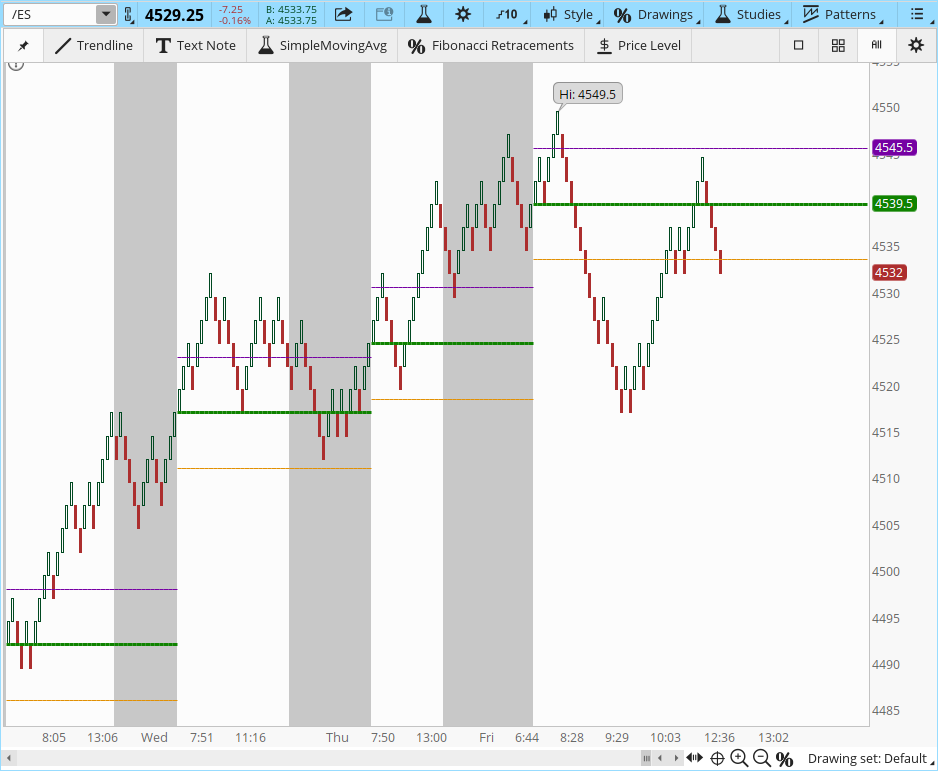The image size is (938, 771).
Task: Select Fibonacci Retracements drawing tool
Action: pyautogui.click(x=491, y=45)
